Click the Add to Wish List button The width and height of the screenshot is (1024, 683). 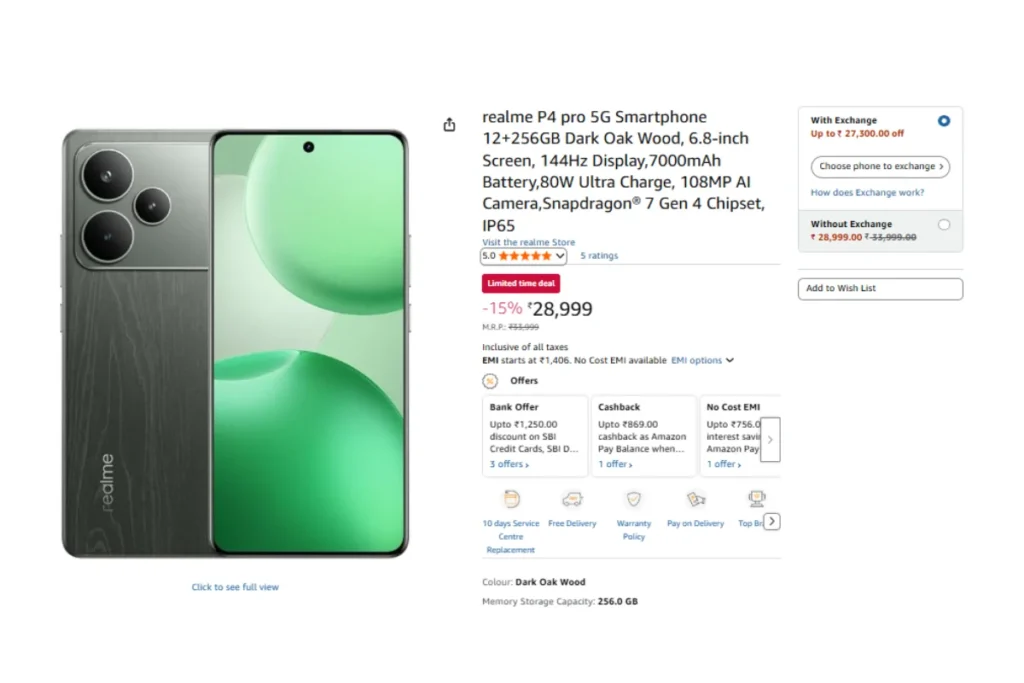tap(880, 289)
